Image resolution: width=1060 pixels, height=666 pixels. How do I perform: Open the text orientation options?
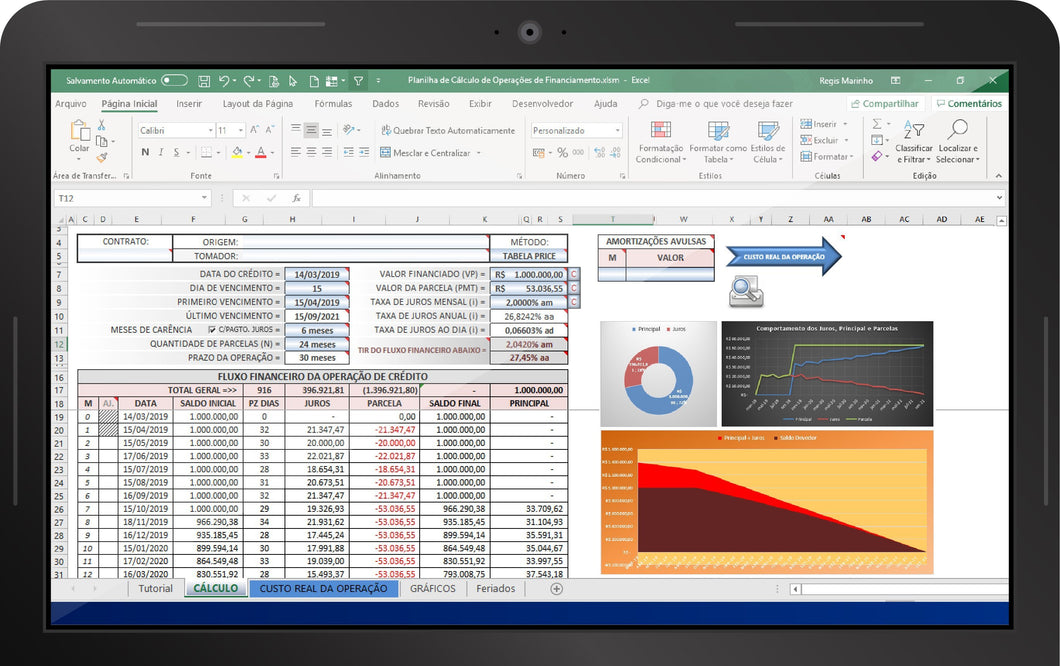click(x=351, y=130)
